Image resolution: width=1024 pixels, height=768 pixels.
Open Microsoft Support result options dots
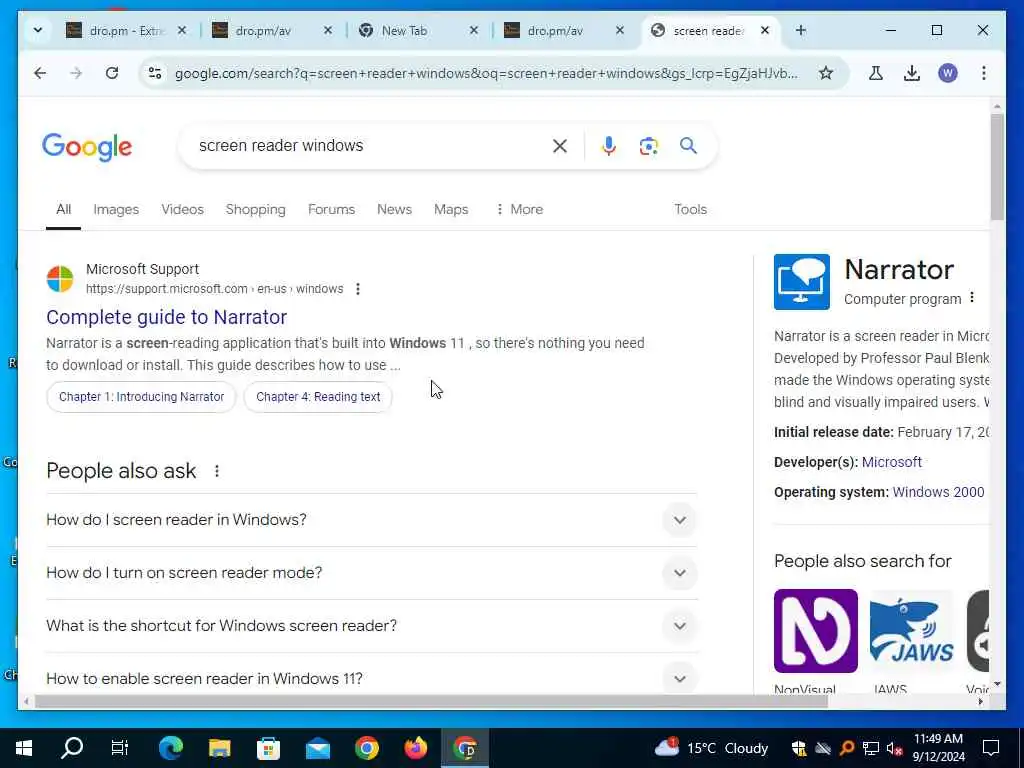click(x=358, y=289)
